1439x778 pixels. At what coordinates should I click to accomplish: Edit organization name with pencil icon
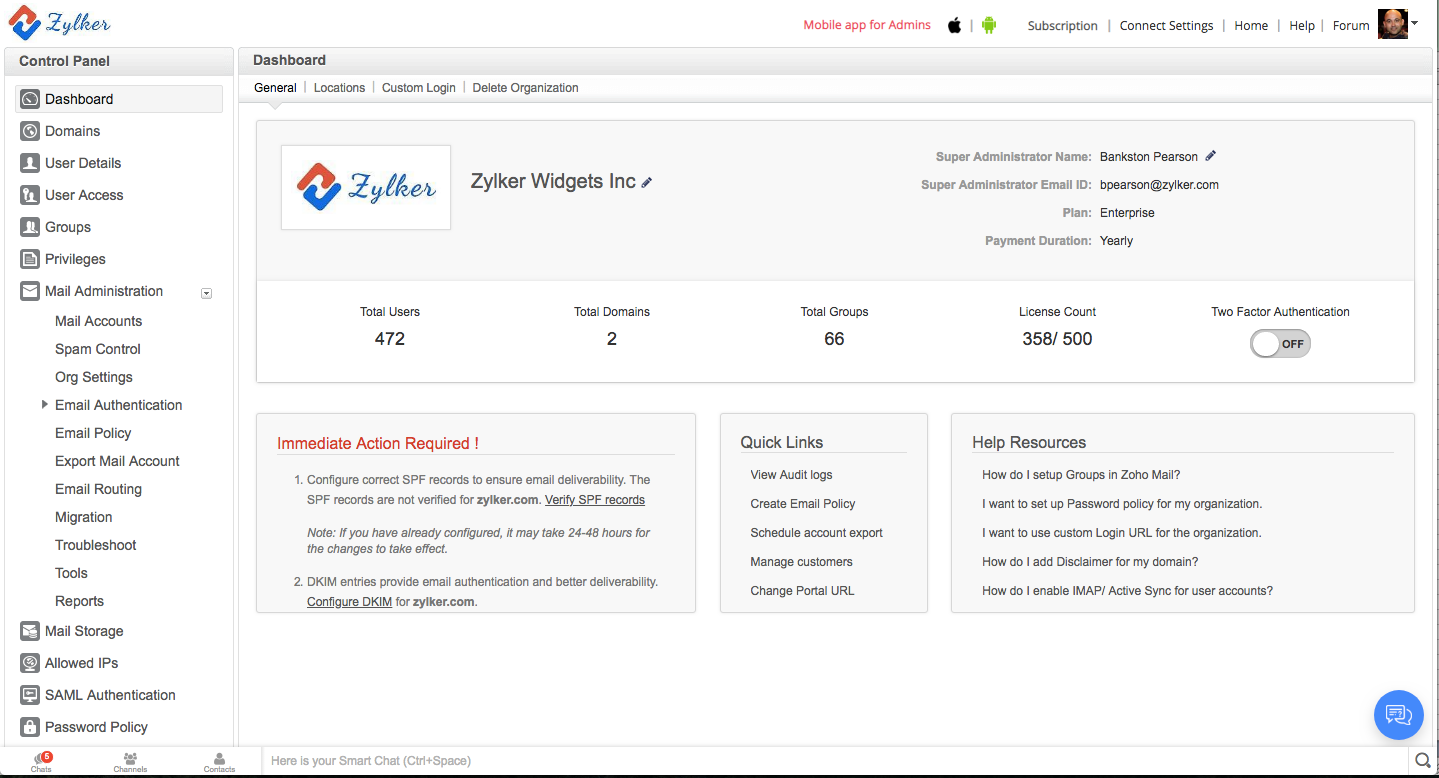click(x=647, y=183)
